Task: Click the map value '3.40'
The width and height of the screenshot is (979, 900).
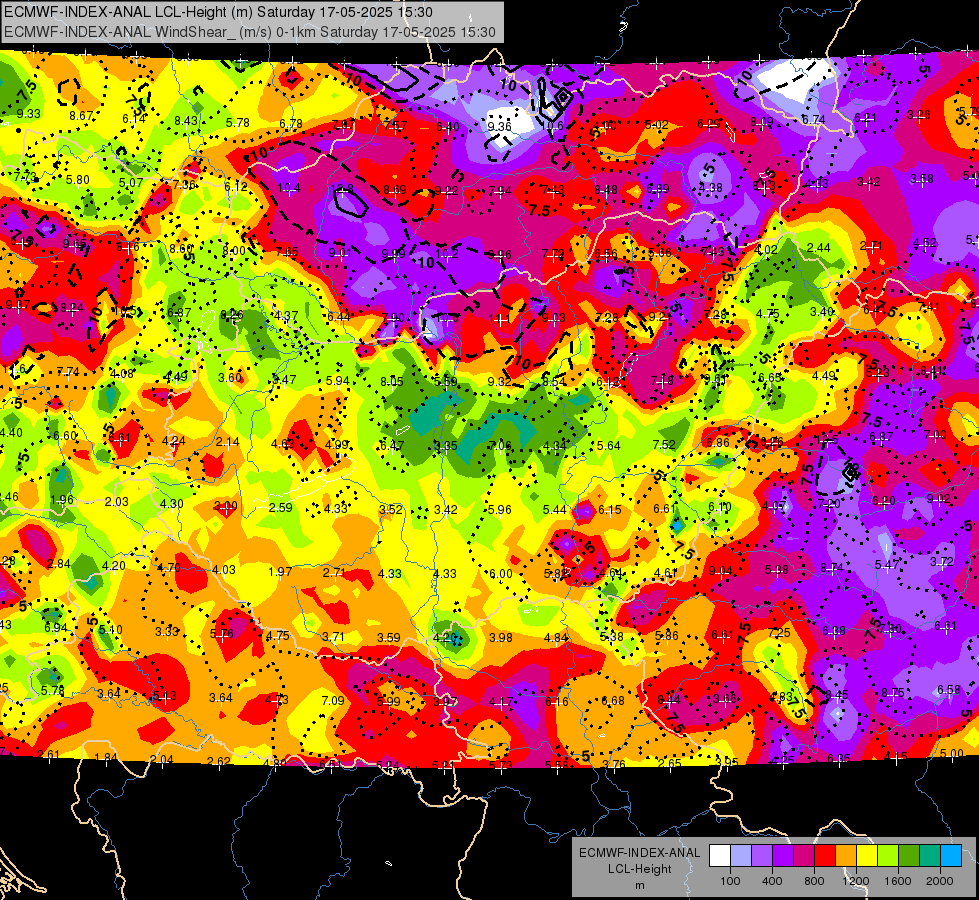Action: 822,311
